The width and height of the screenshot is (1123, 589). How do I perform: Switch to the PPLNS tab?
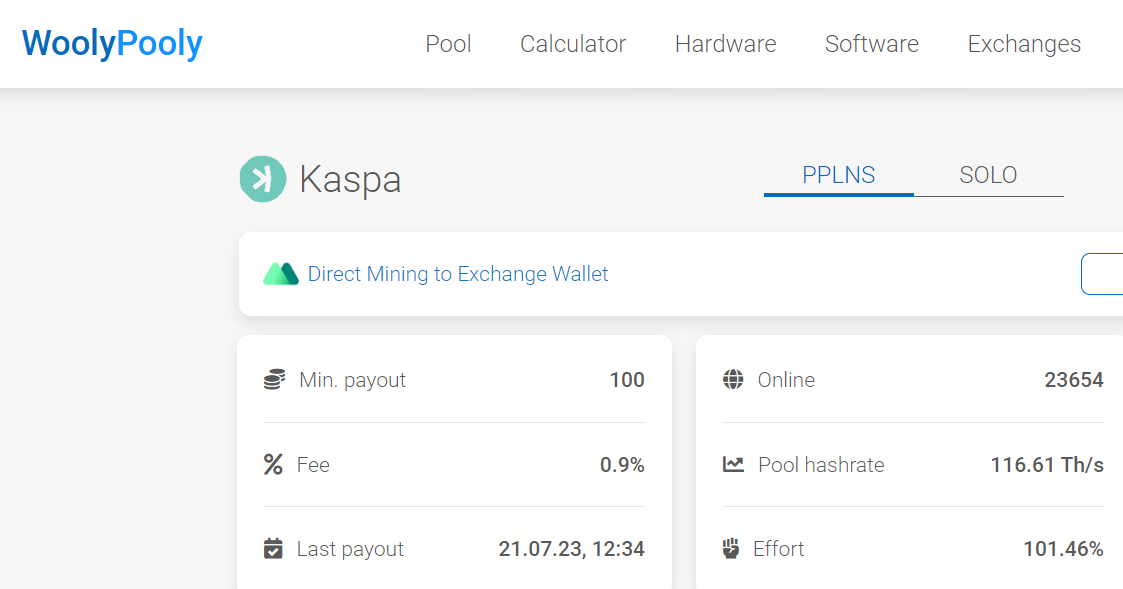coord(838,175)
